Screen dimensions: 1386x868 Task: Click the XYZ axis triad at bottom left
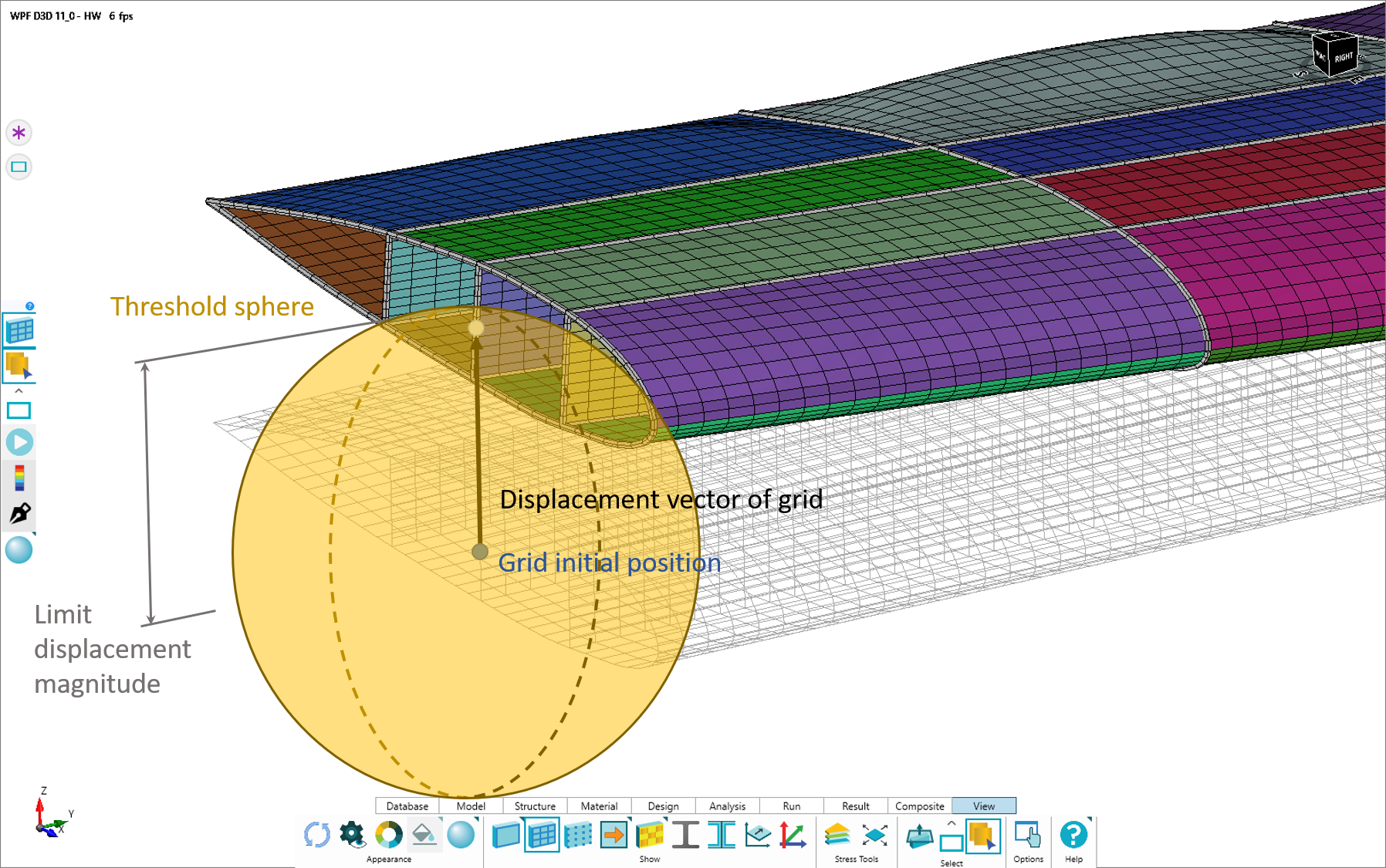coord(51,814)
